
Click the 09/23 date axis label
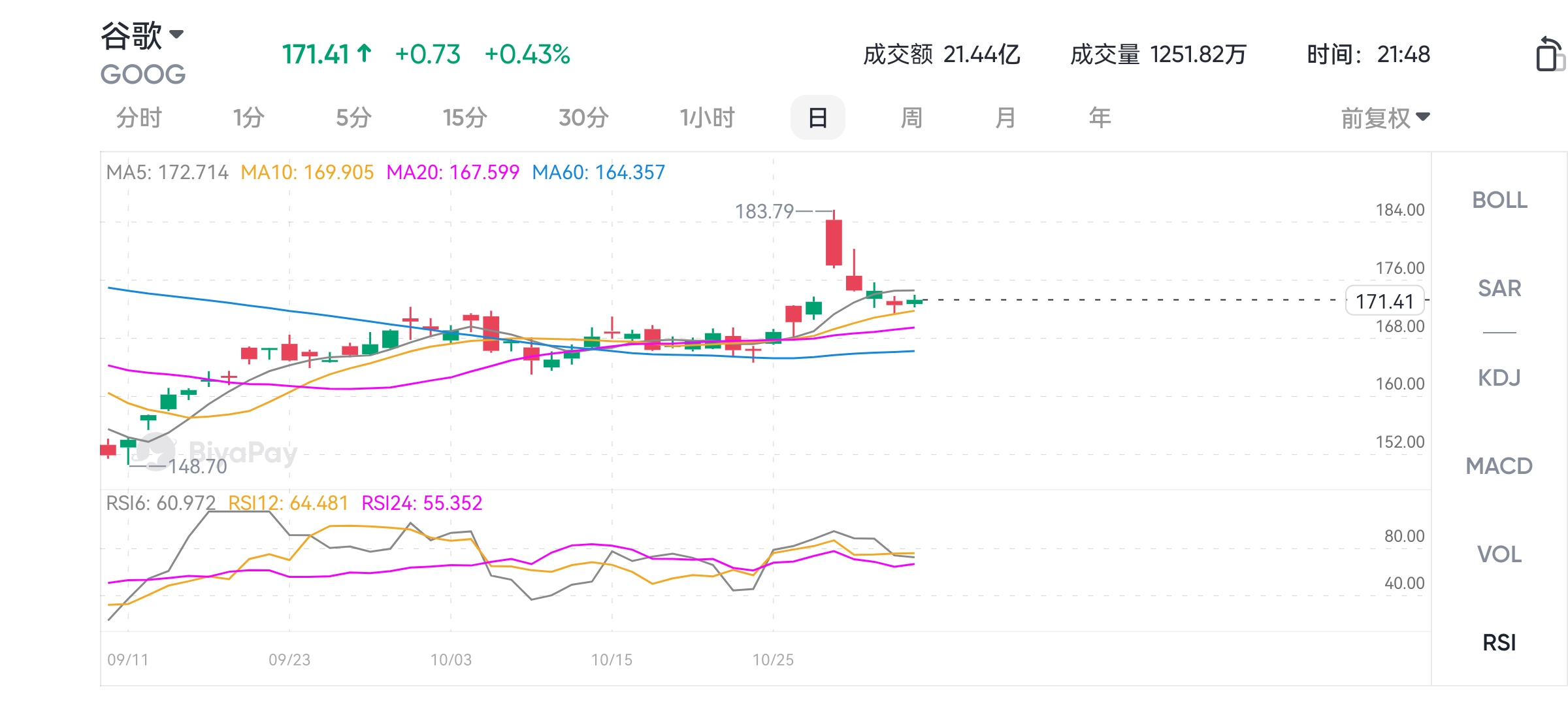point(289,660)
